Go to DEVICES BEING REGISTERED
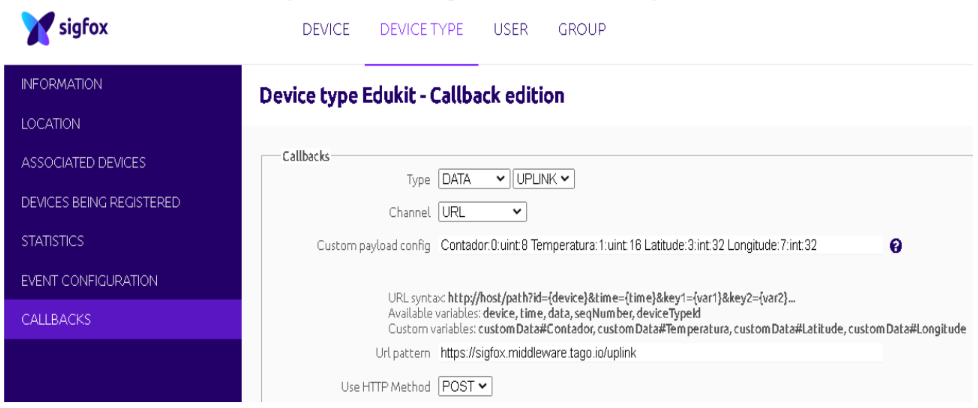 (x=123, y=202)
